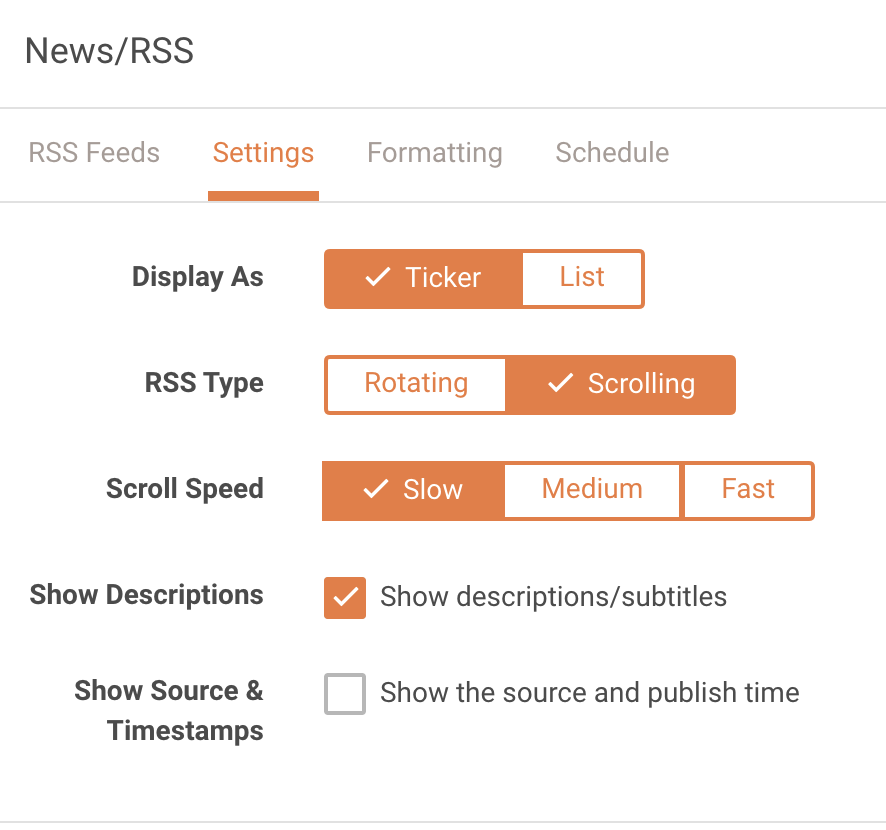
Task: Set scroll speed to Fast
Action: click(748, 490)
